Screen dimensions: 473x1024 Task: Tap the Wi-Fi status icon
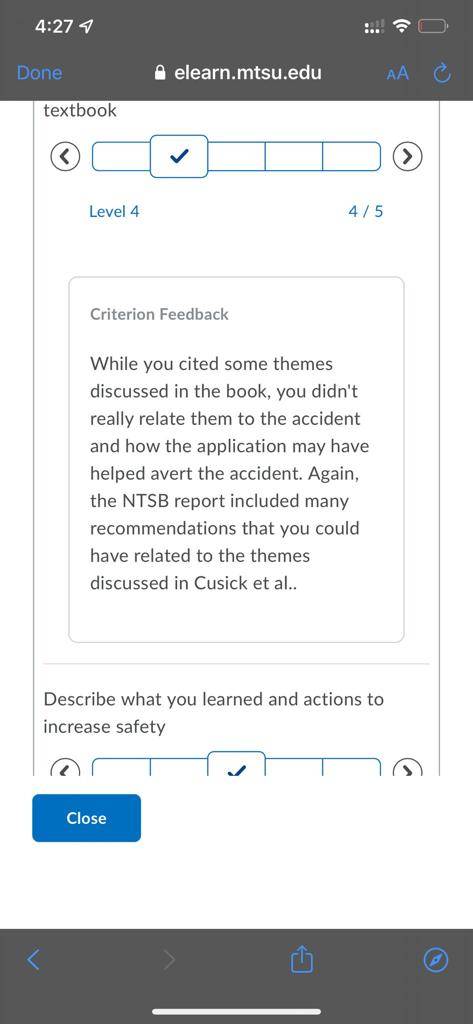[404, 26]
